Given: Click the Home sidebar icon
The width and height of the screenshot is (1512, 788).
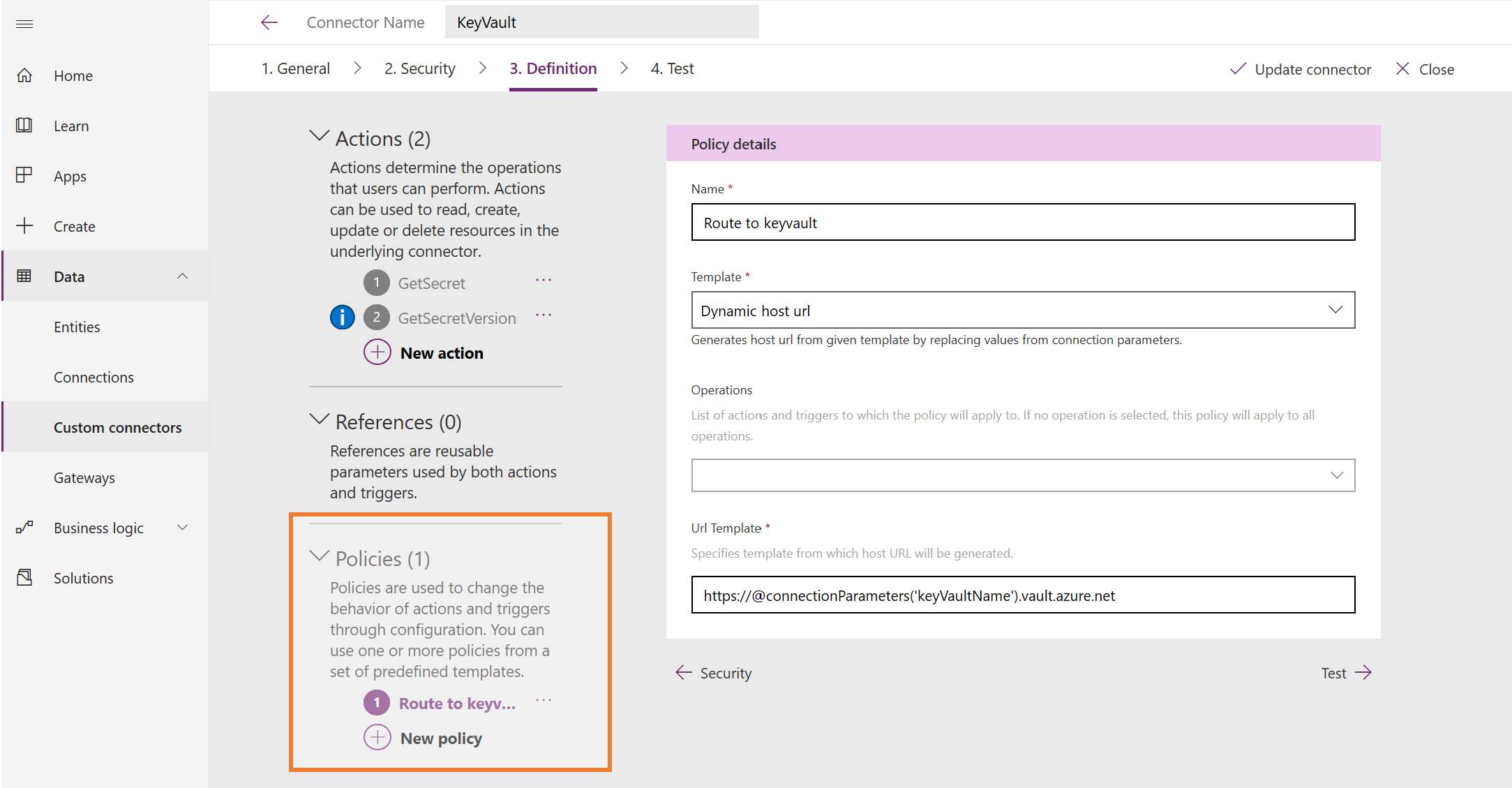Looking at the screenshot, I should tap(27, 75).
